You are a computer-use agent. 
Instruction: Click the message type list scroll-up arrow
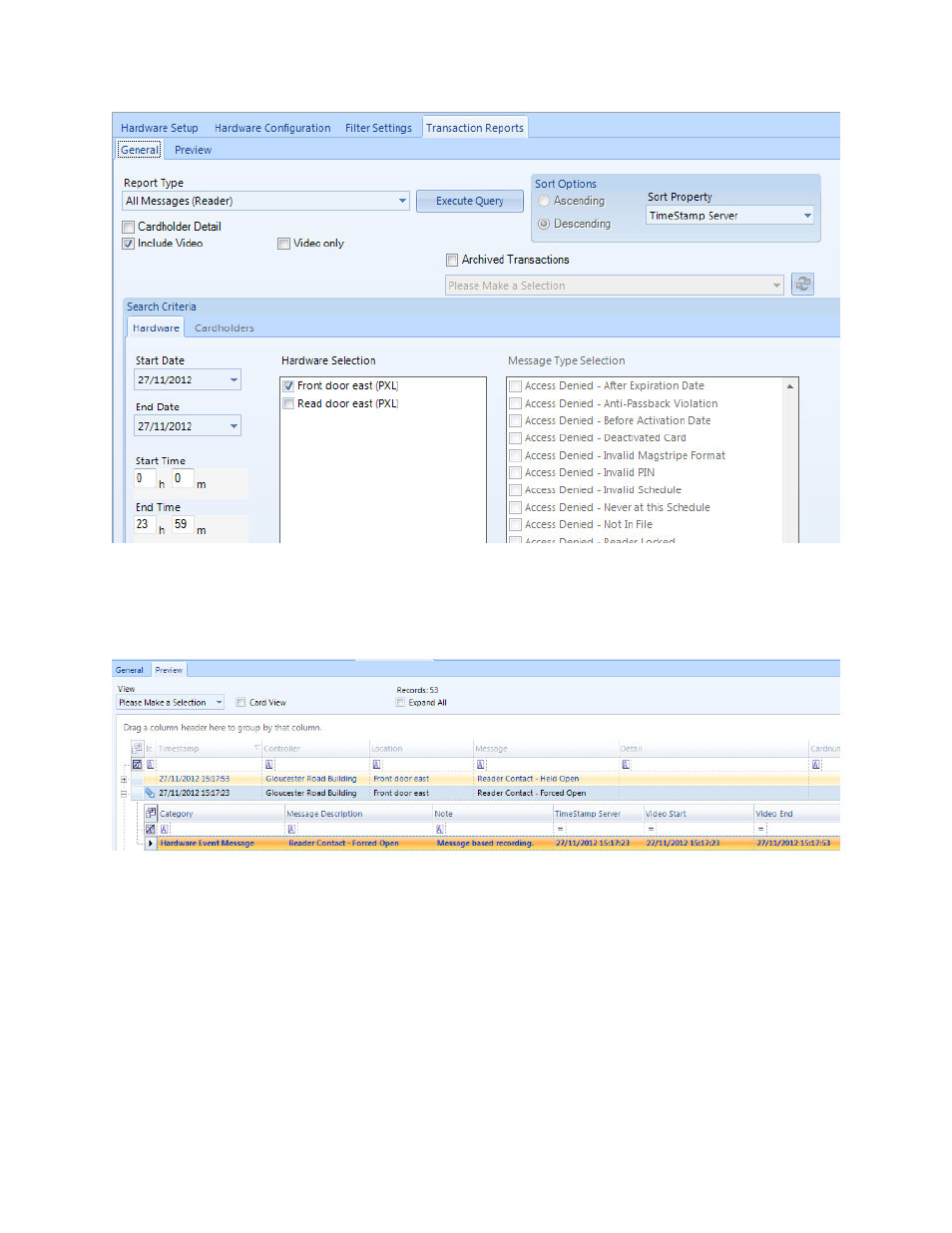[x=790, y=386]
